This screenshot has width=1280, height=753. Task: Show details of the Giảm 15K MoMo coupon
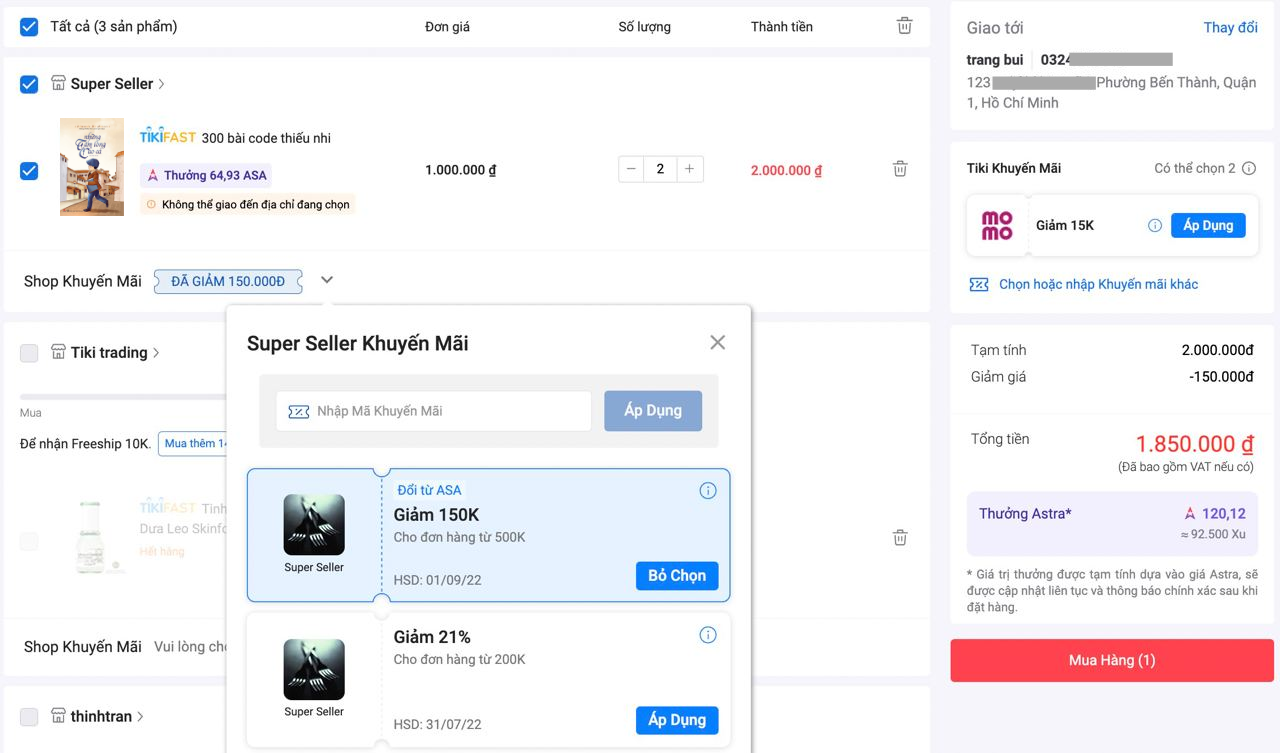click(x=1155, y=225)
